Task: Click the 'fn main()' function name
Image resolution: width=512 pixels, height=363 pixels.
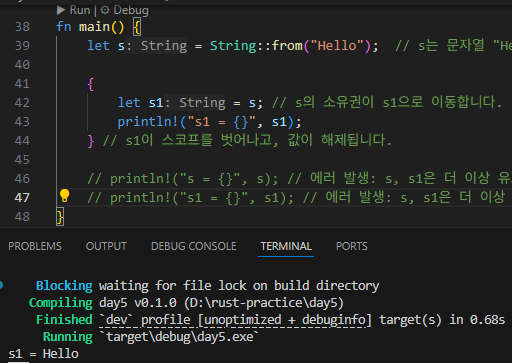Action: (94, 27)
